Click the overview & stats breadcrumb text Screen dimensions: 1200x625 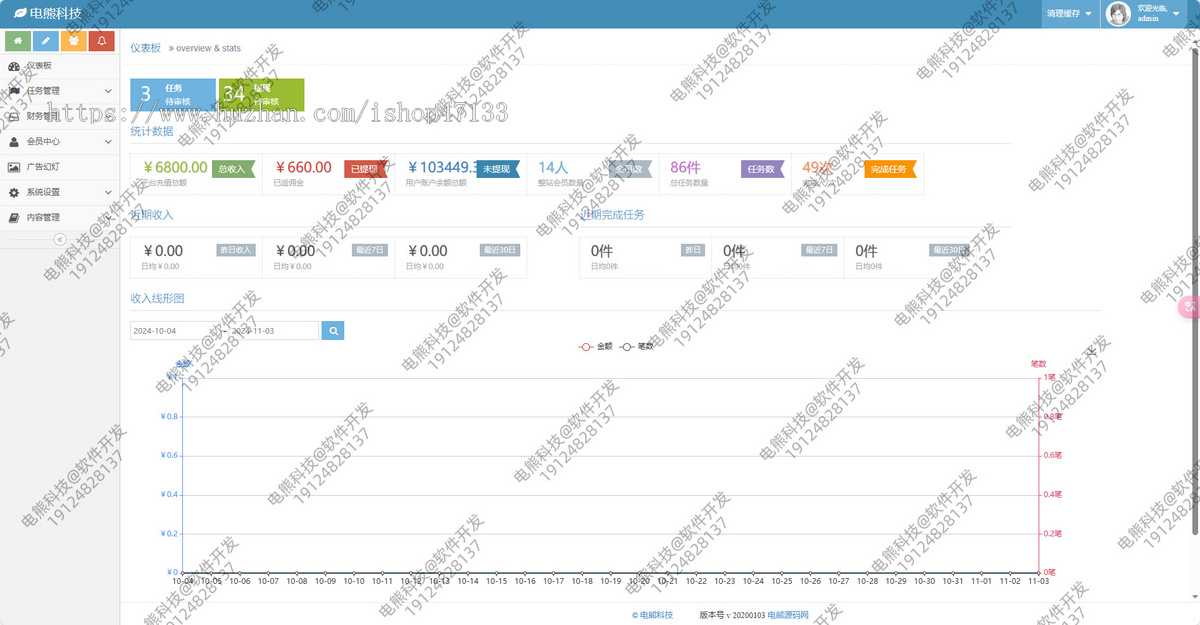tap(208, 48)
